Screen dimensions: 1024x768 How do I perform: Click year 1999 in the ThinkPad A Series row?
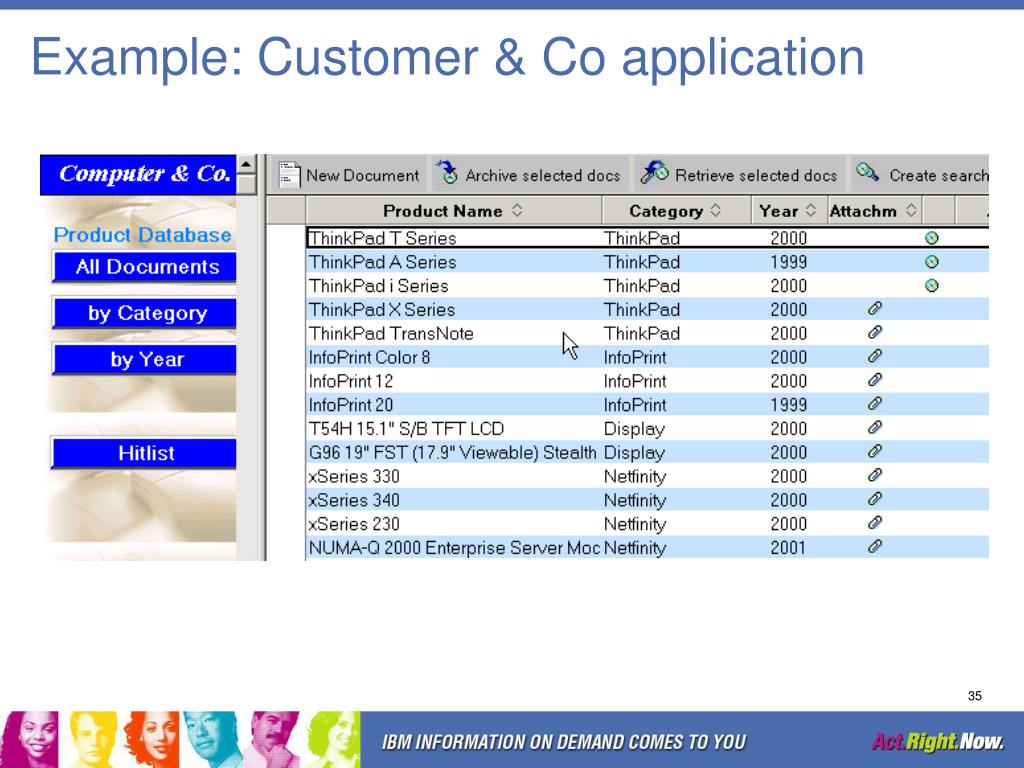click(x=788, y=262)
